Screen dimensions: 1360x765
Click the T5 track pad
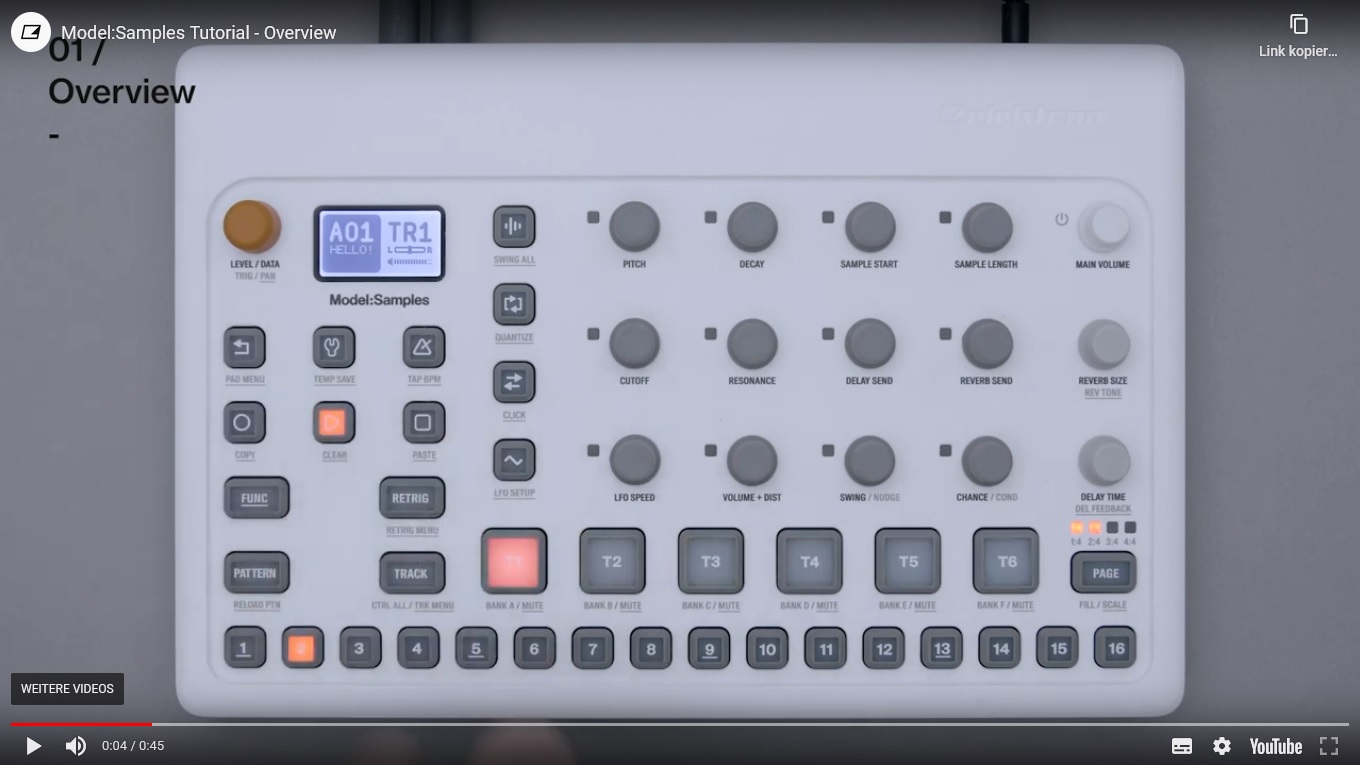coord(908,561)
